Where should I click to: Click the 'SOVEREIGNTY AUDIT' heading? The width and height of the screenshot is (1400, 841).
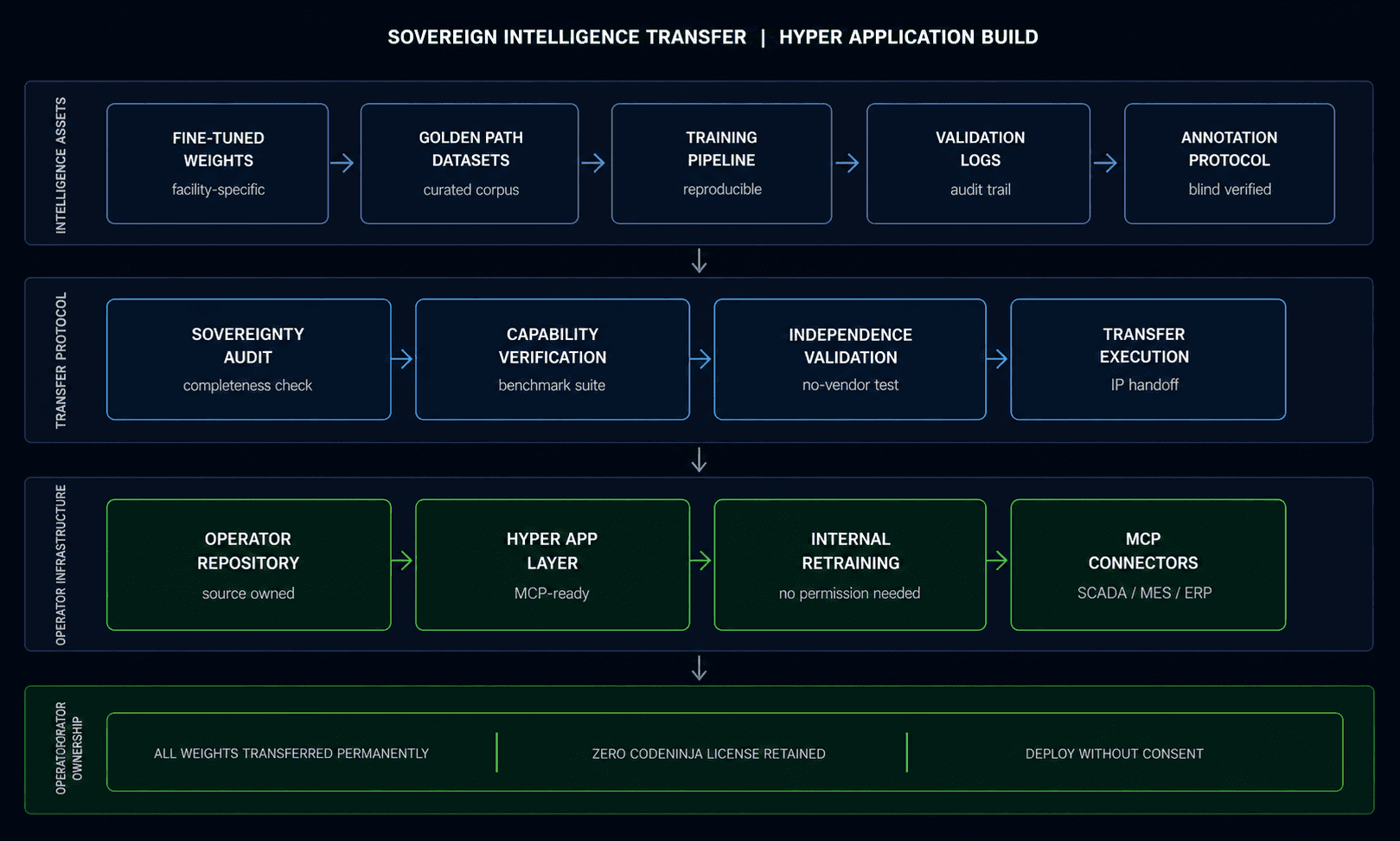tap(247, 345)
